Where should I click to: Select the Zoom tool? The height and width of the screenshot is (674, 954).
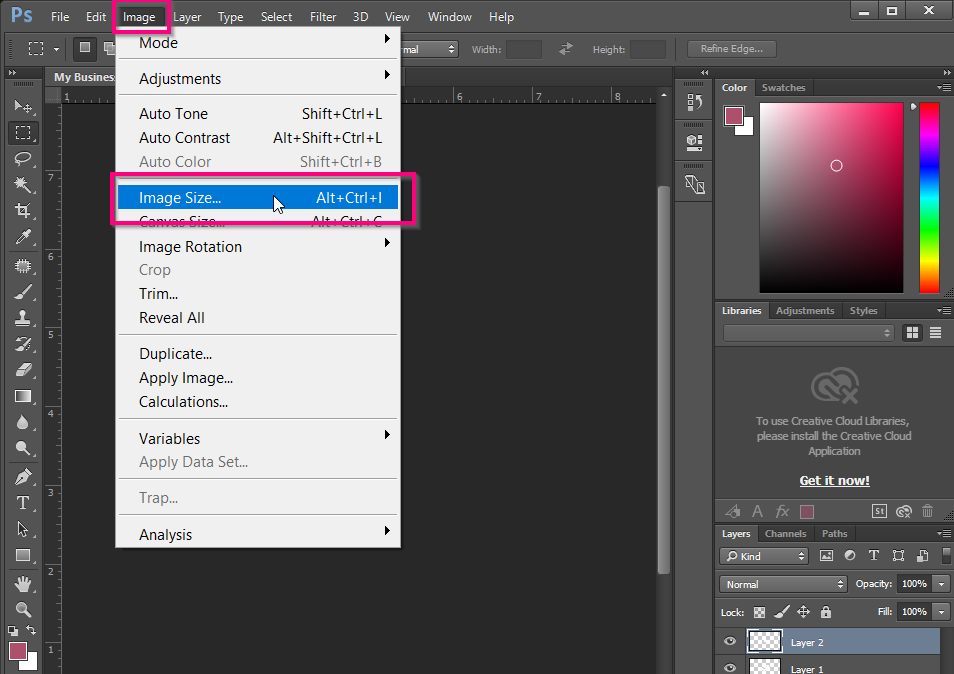click(24, 610)
